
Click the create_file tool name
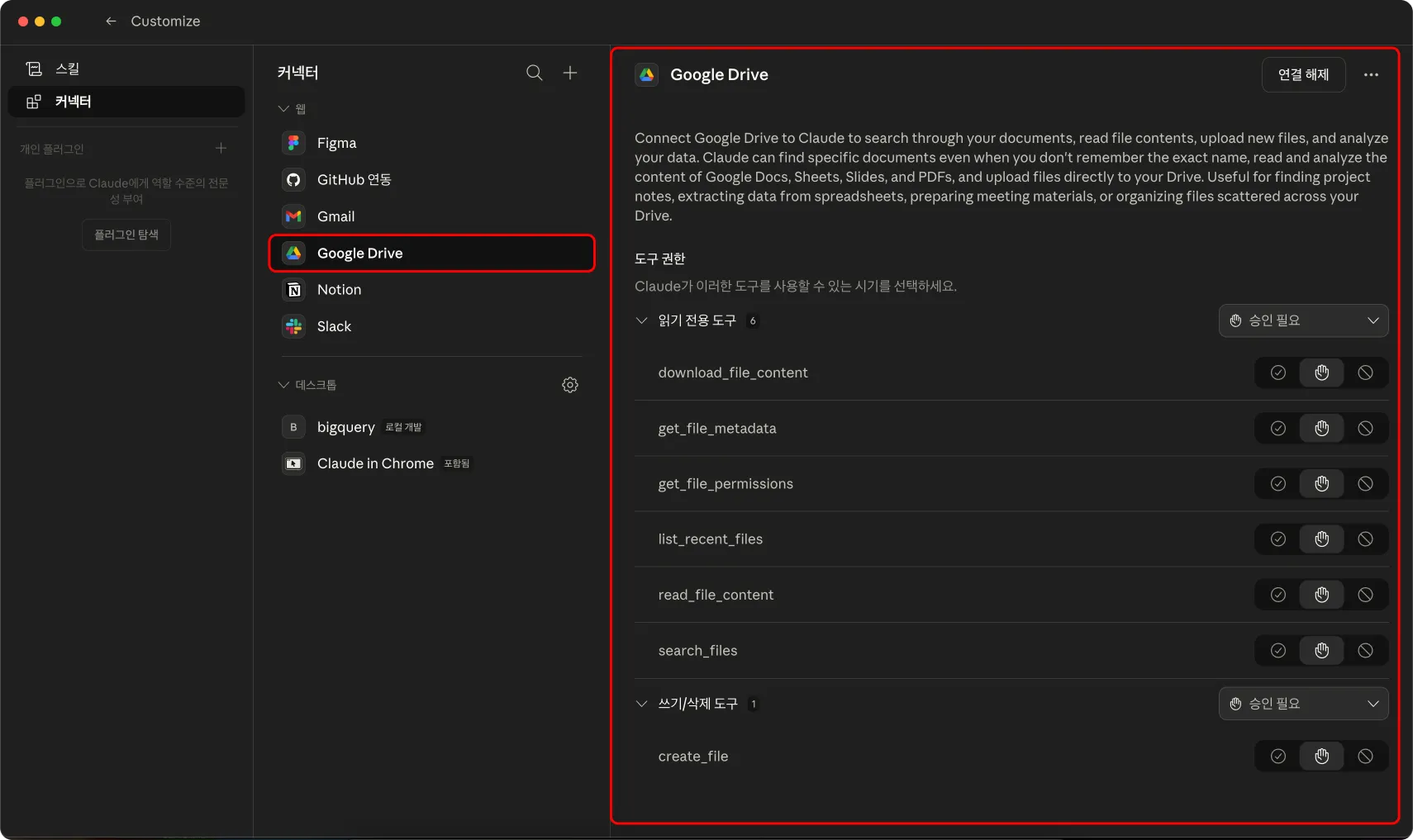pyautogui.click(x=693, y=756)
